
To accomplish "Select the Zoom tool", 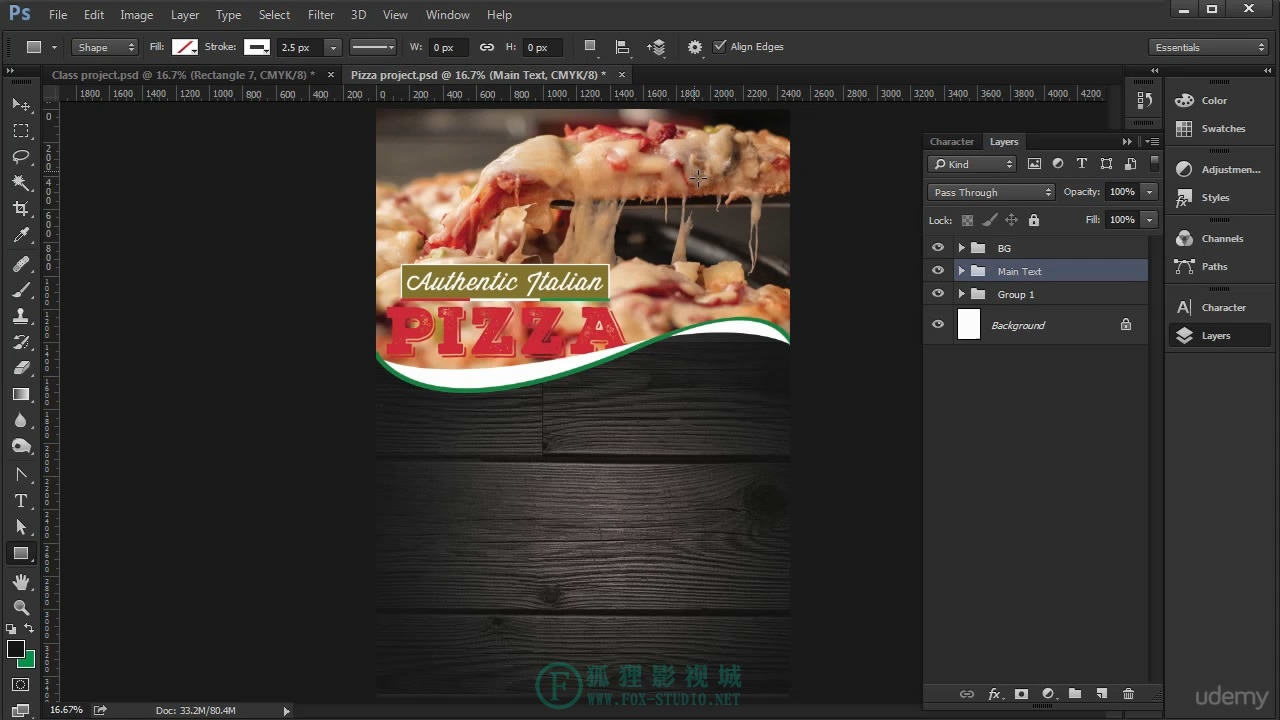I will coord(21,607).
